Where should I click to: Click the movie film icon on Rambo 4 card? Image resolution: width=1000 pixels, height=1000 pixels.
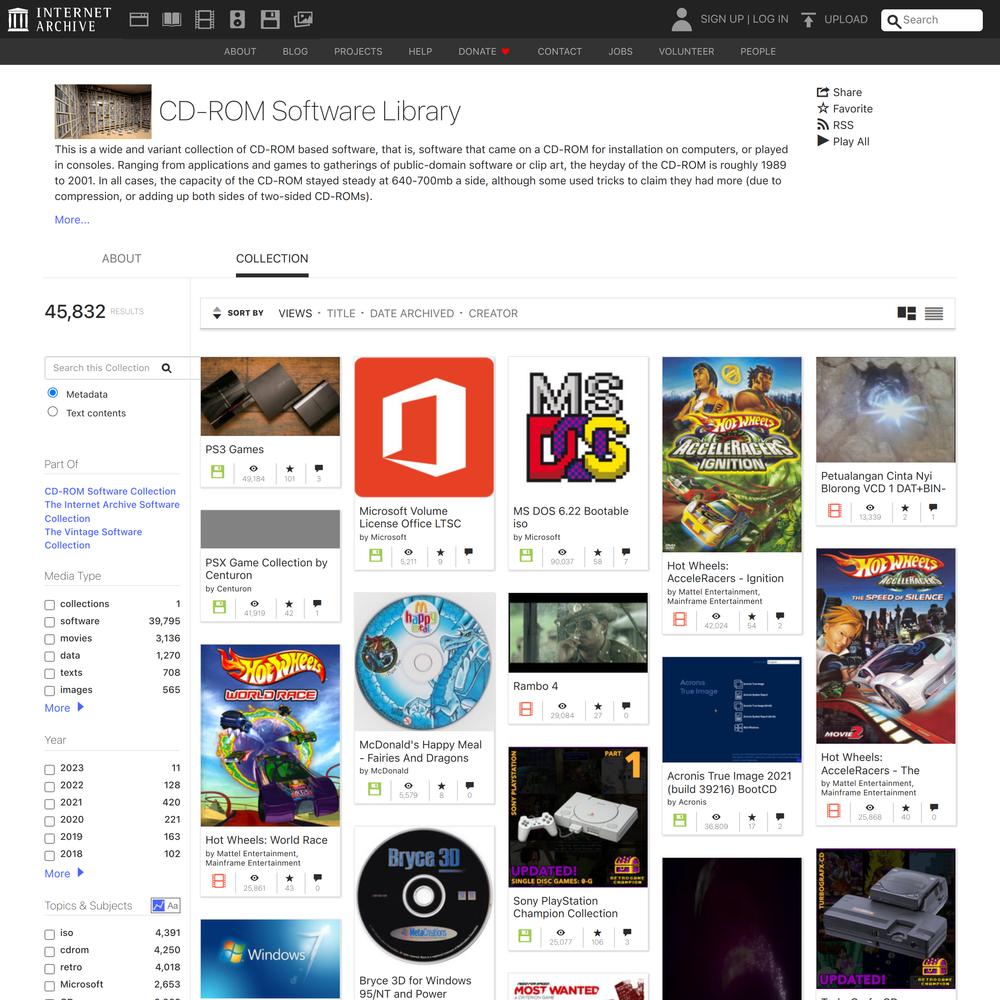pos(526,709)
